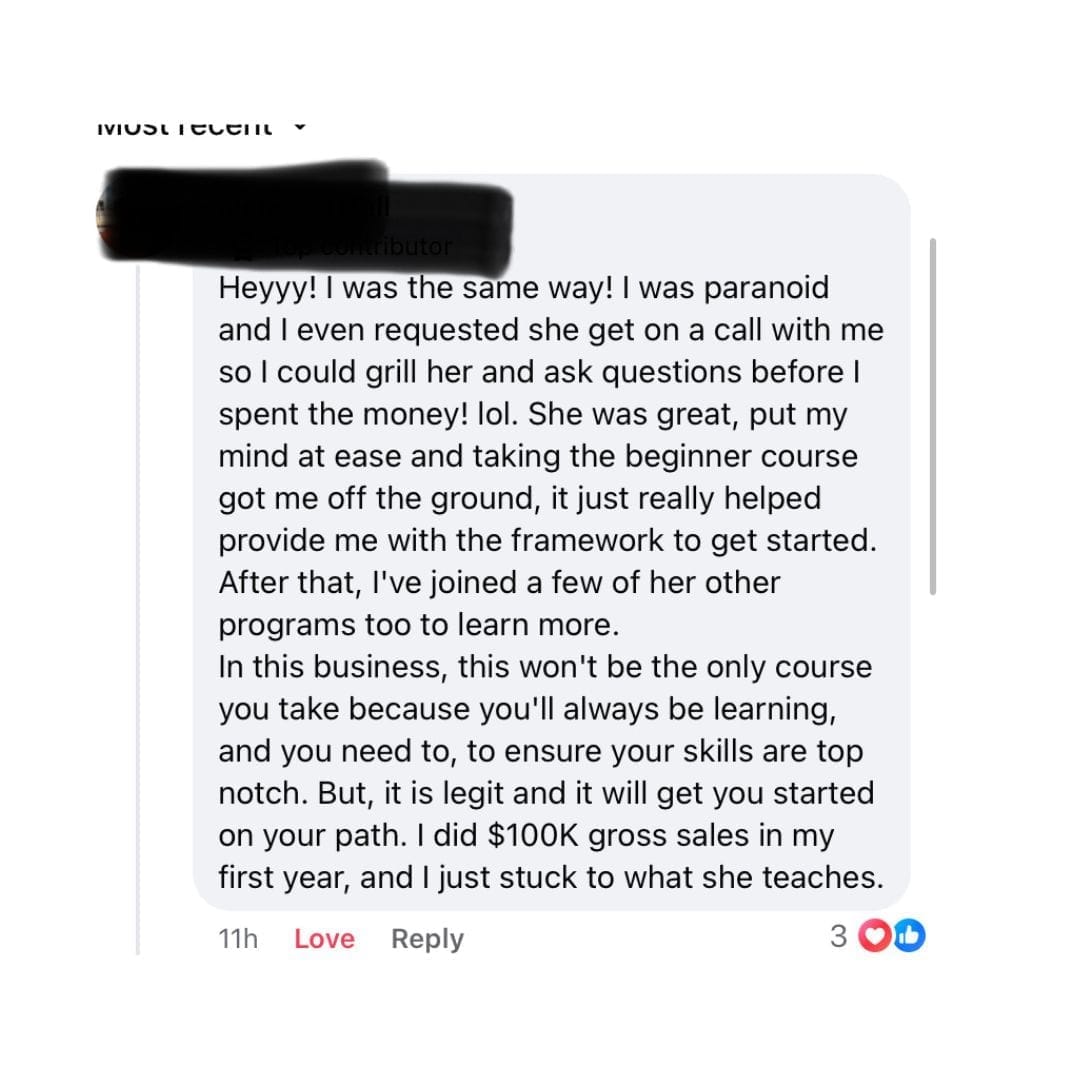Click the Love button under the comment
The width and height of the screenshot is (1080, 1080).
click(x=324, y=939)
